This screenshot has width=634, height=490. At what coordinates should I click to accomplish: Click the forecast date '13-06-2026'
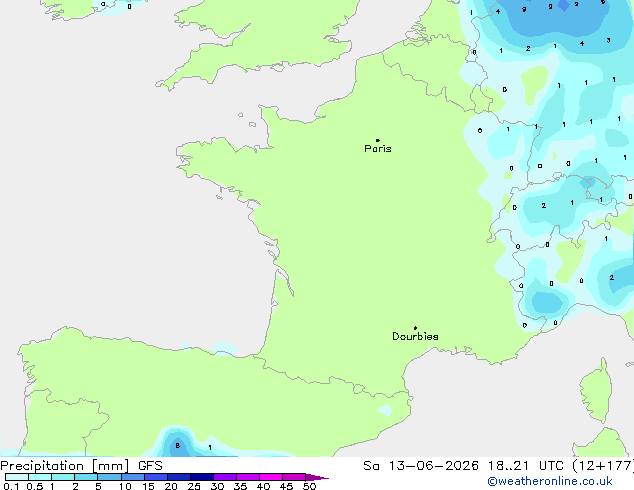tap(433, 466)
